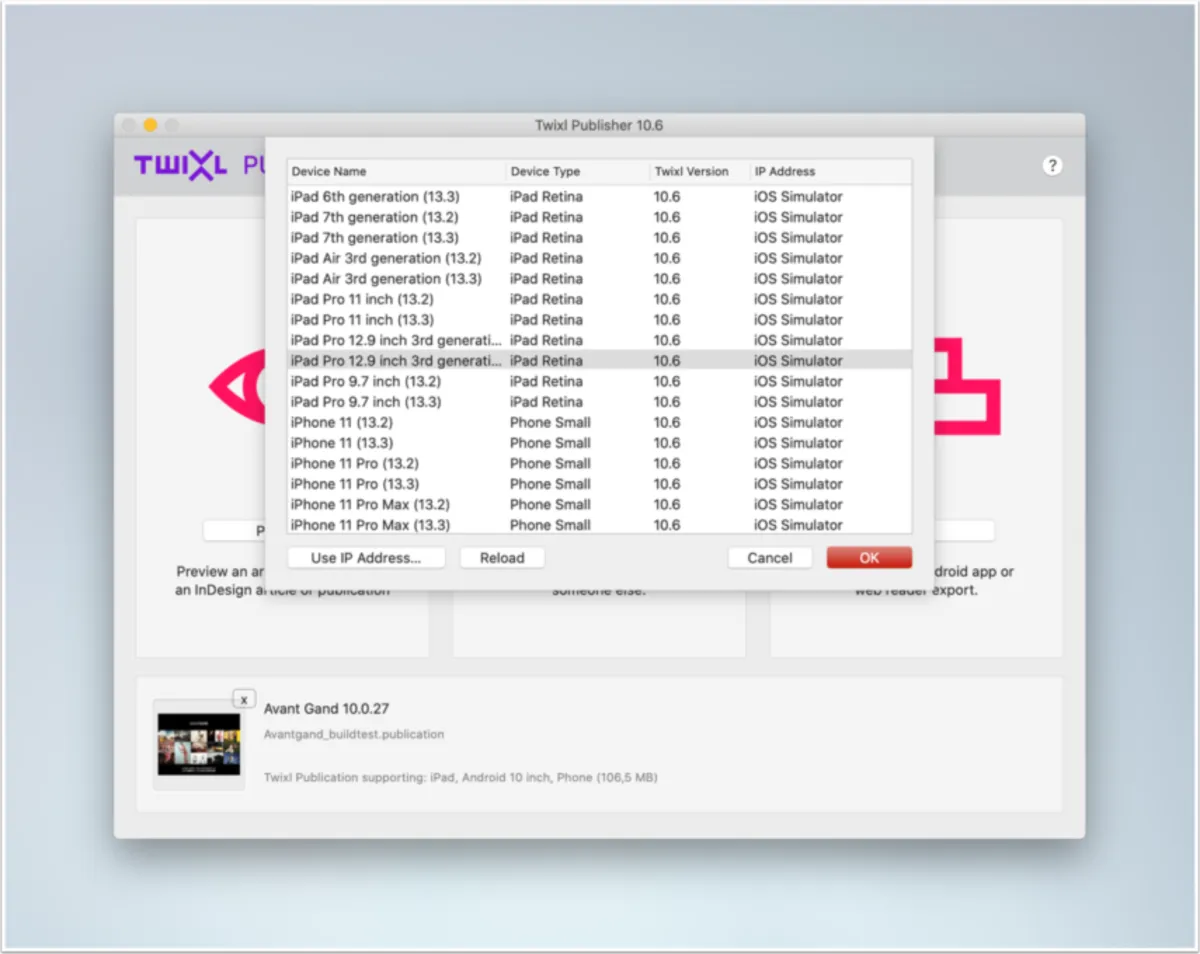The image size is (1200, 954).
Task: Click iOS Simulator in iPad Pro 11 inch (13.2) row
Action: pos(798,299)
